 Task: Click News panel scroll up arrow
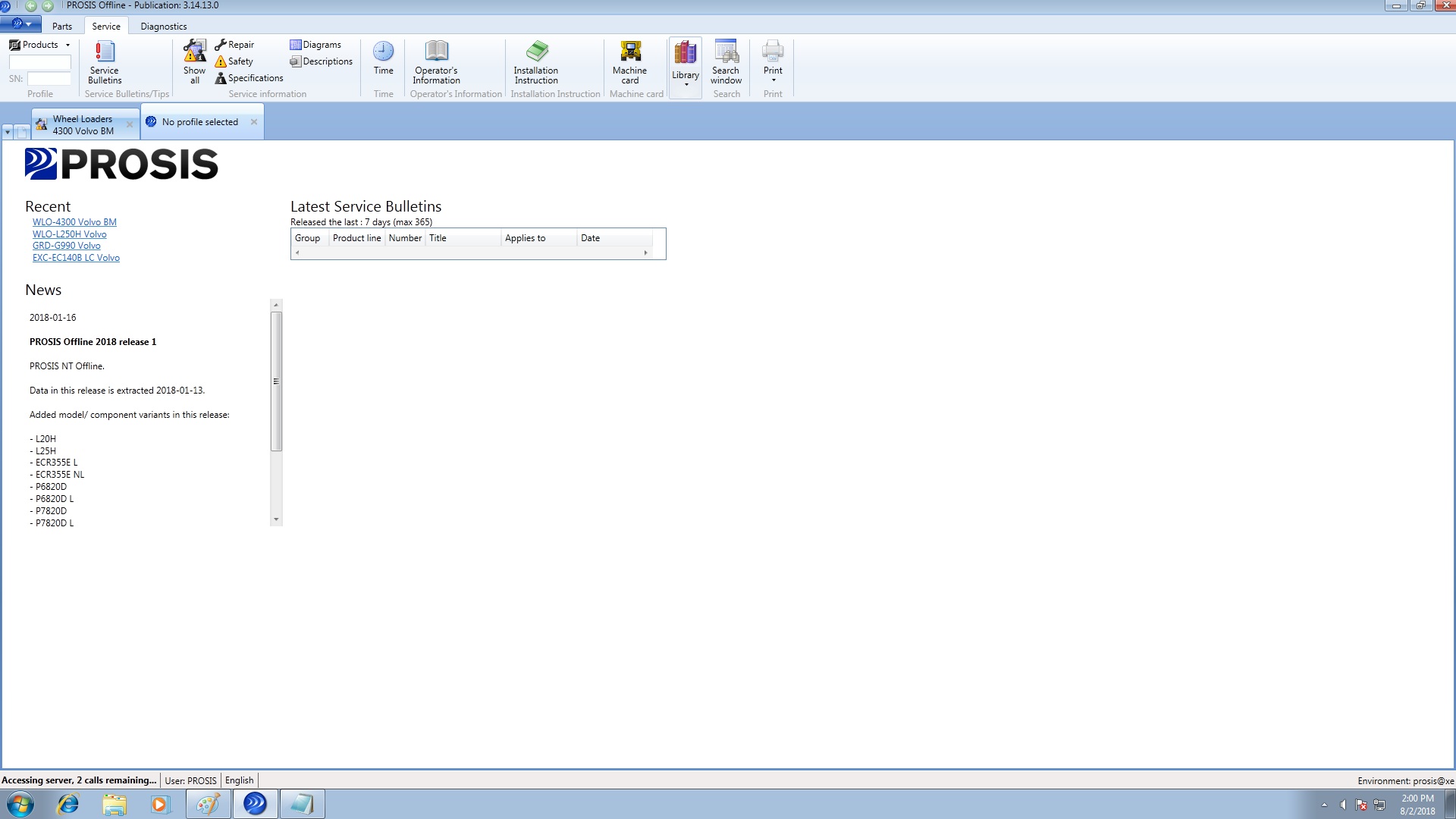pos(276,305)
